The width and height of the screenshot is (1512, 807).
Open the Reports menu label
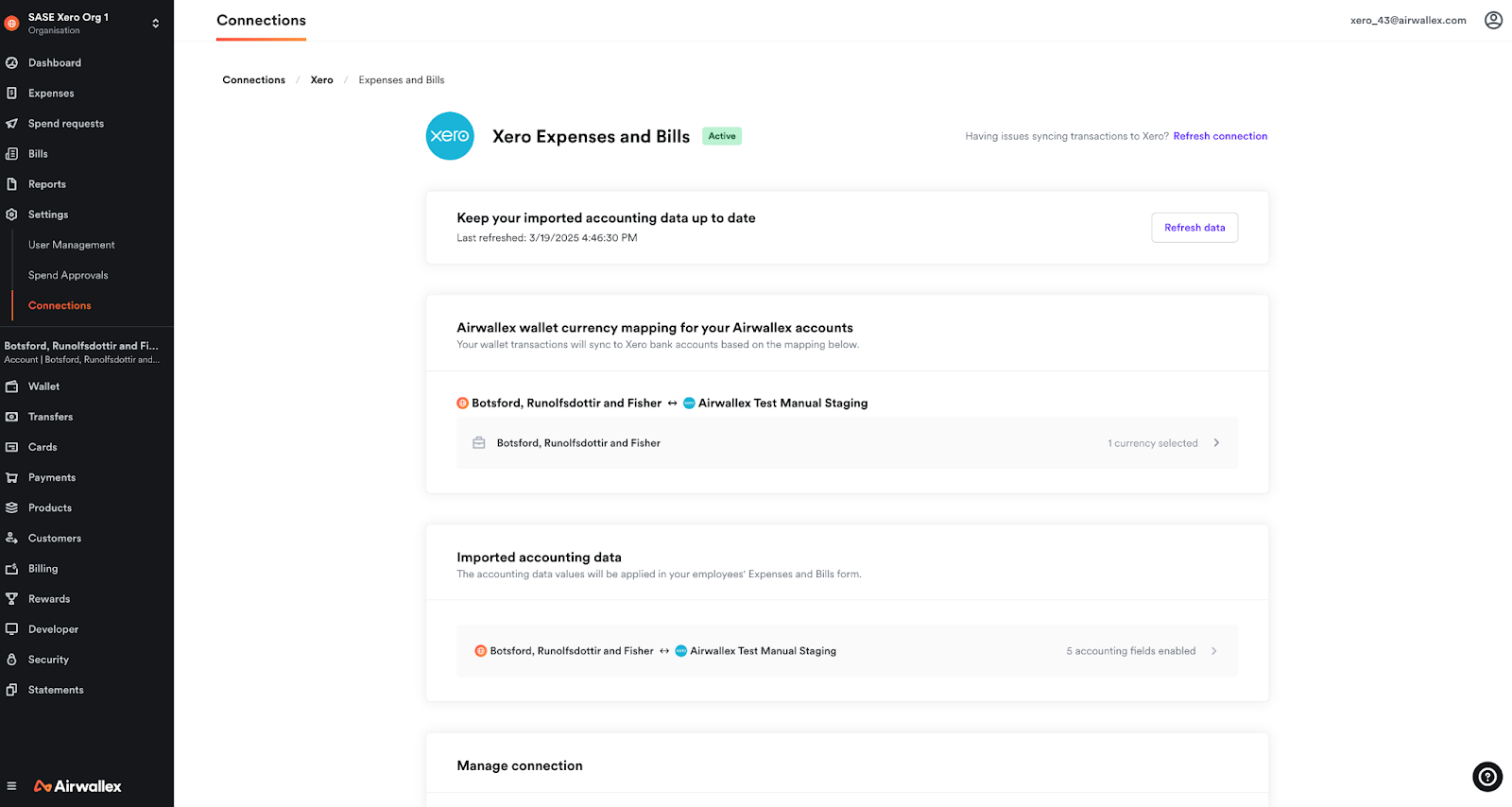coord(47,184)
